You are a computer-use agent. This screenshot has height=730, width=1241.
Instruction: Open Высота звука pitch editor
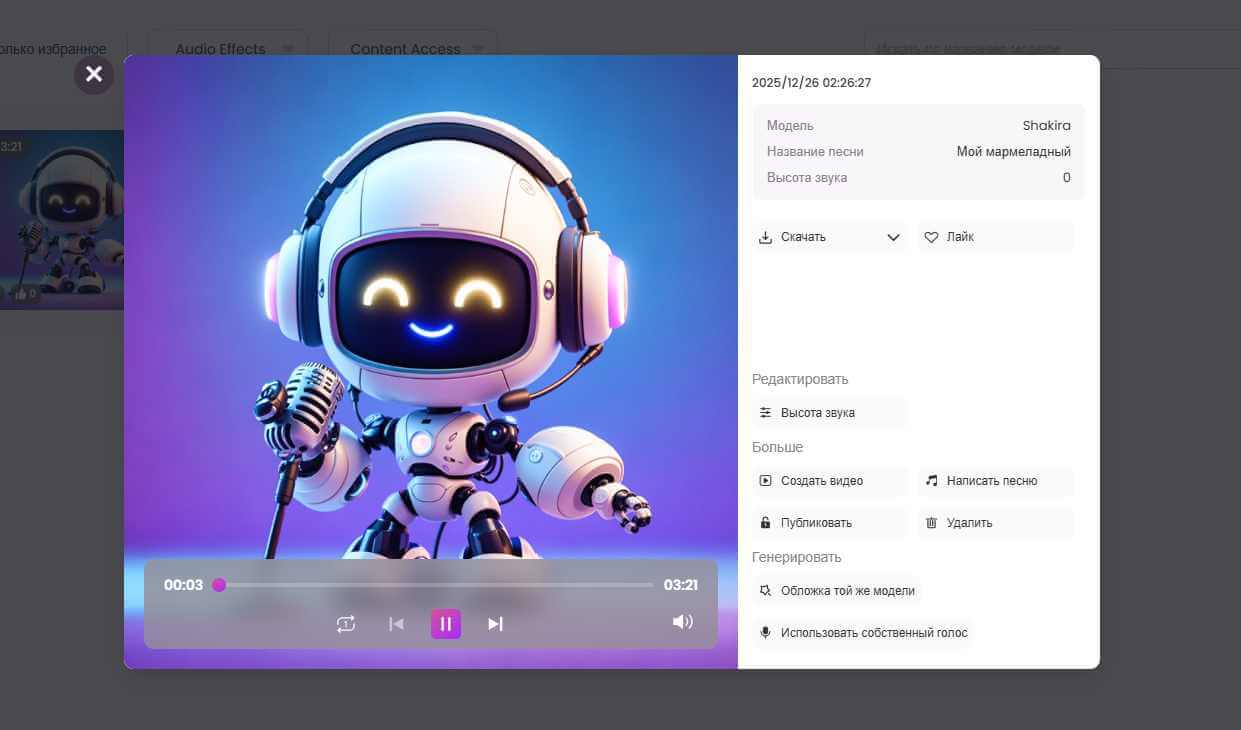(829, 412)
